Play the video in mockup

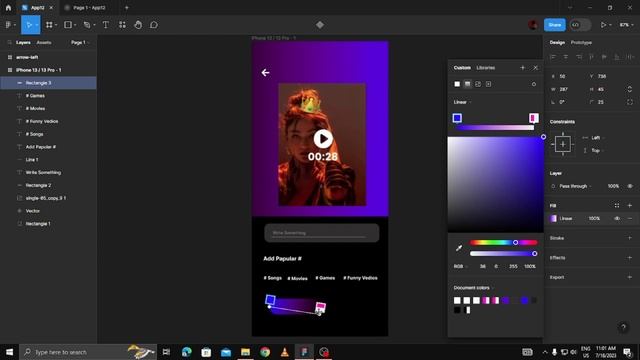point(323,139)
